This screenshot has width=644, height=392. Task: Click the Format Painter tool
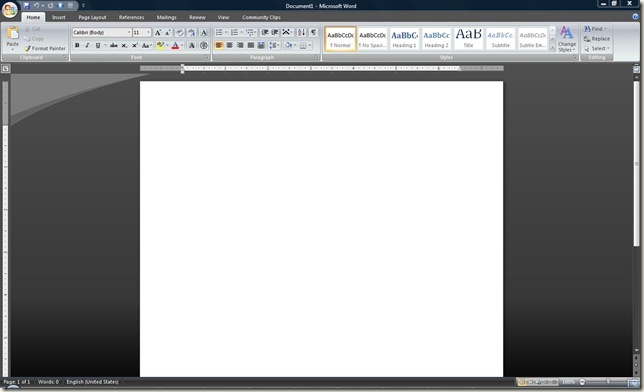[x=44, y=48]
